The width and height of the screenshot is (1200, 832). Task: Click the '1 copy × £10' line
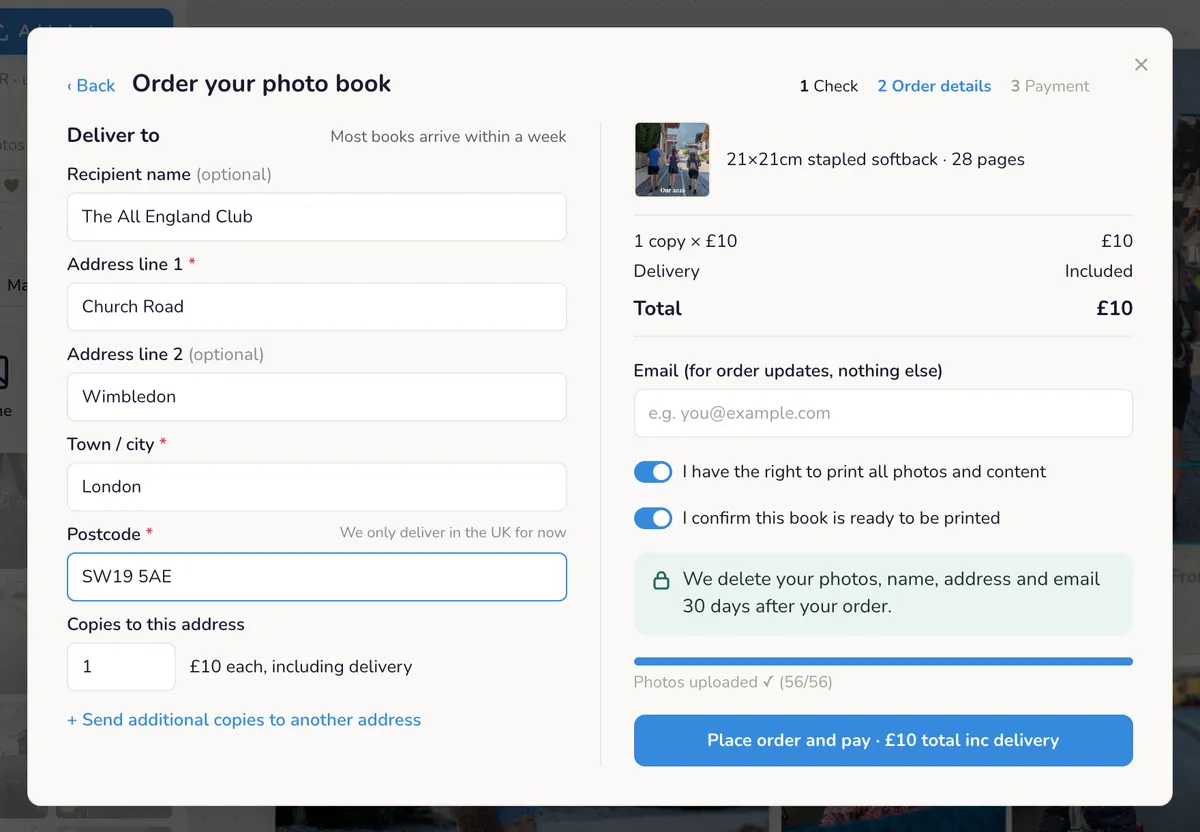click(x=685, y=241)
